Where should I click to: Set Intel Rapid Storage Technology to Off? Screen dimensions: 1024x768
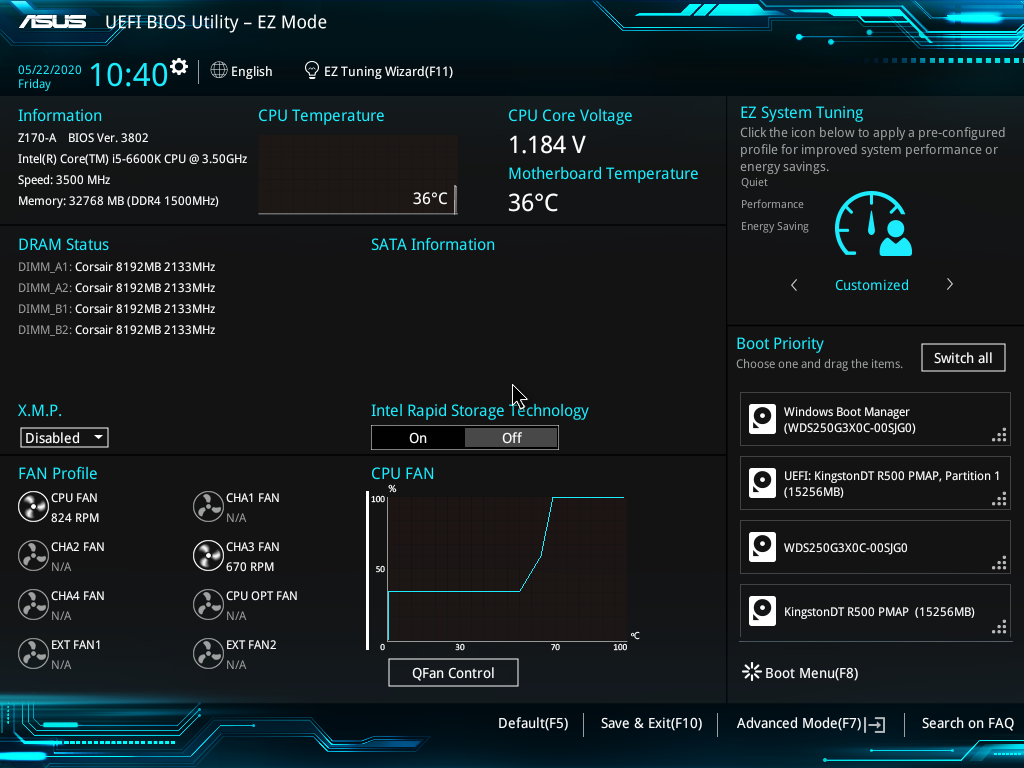(511, 438)
